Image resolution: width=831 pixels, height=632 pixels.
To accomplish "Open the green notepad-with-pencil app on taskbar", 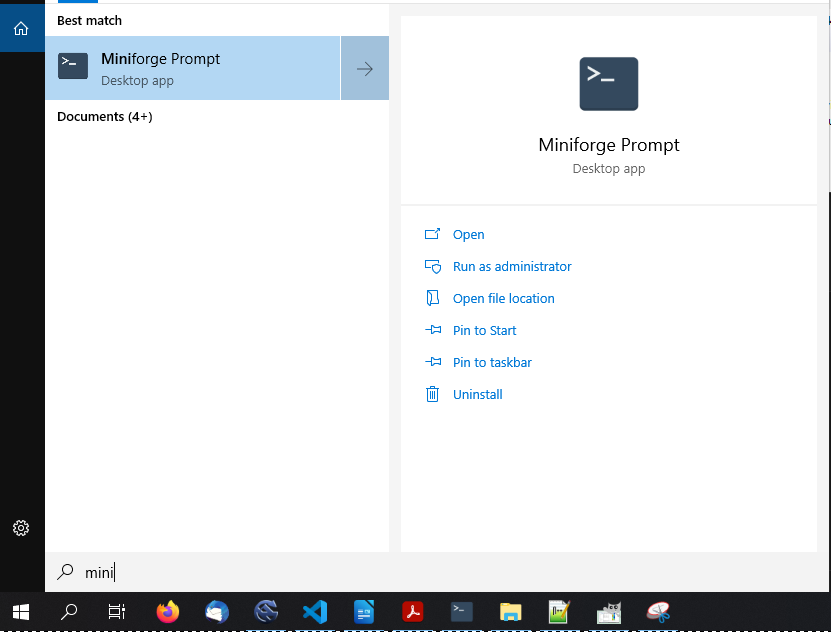I will (560, 612).
